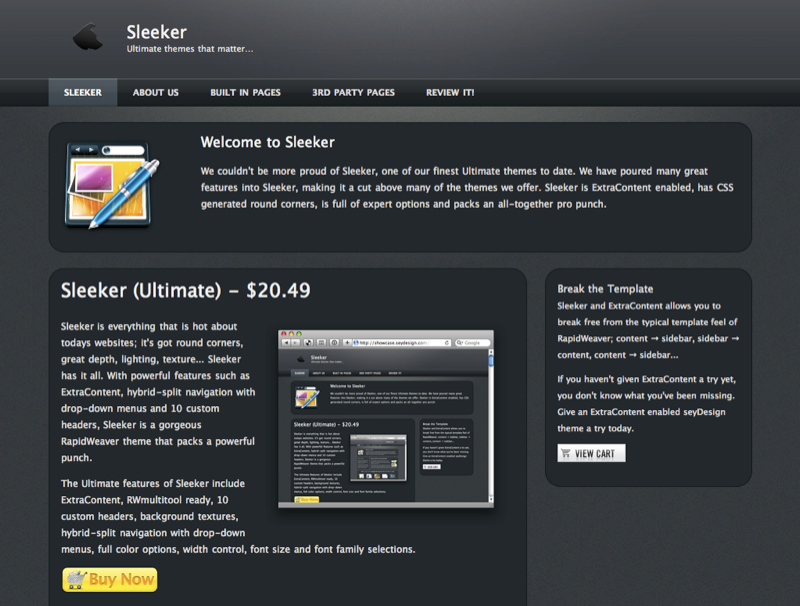Click the Sleeker site title text
The image size is (800, 606).
pos(157,32)
